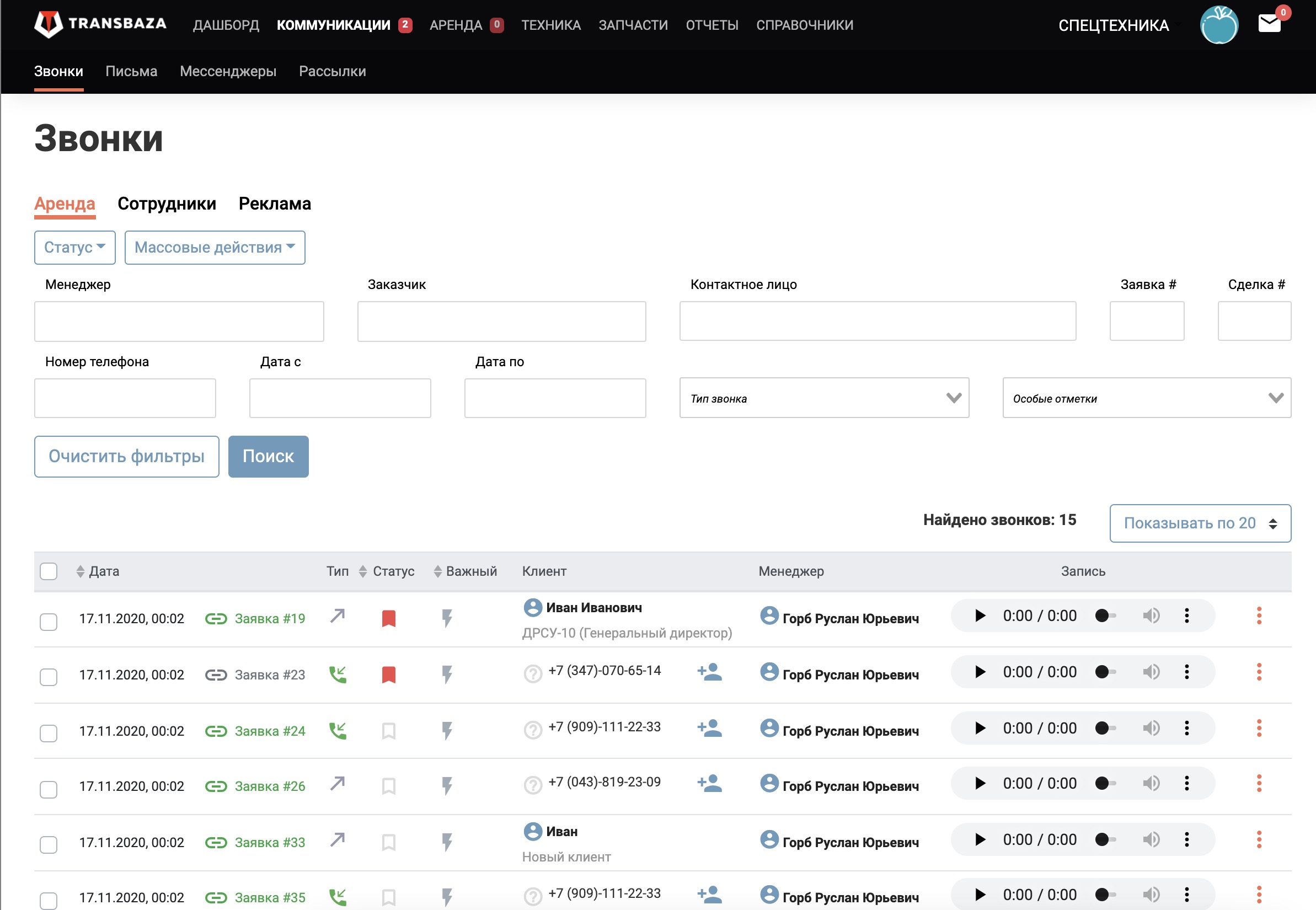Check the checkbox for the Заявка #19 row
The height and width of the screenshot is (910, 1316).
pyautogui.click(x=49, y=622)
